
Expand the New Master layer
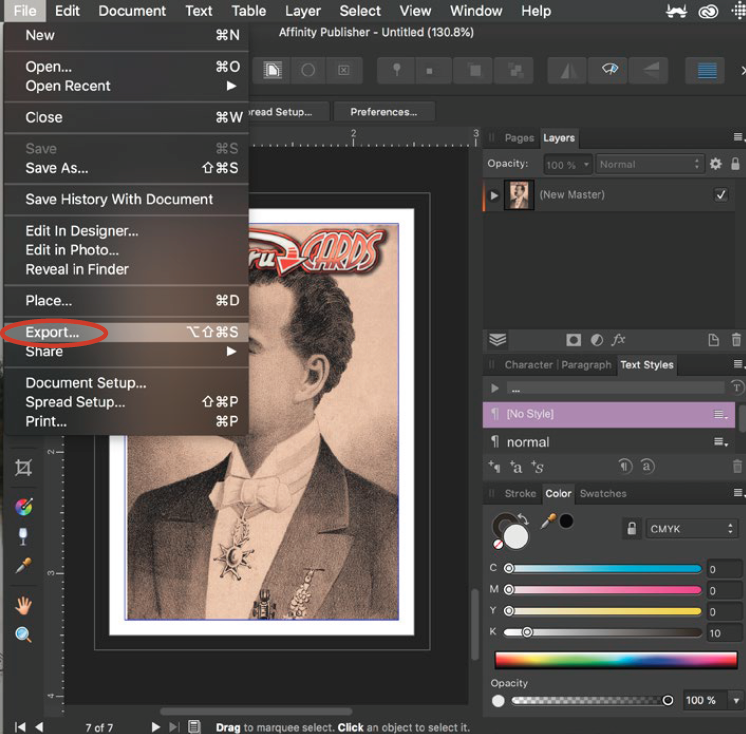[x=493, y=195]
